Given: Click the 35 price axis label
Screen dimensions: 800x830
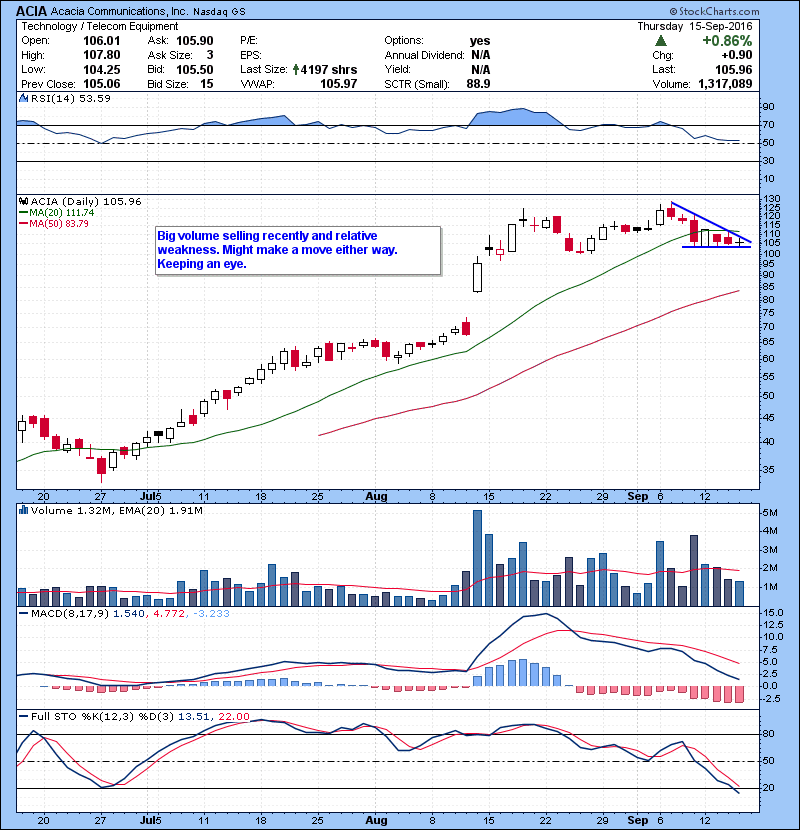Looking at the screenshot, I should coord(768,470).
